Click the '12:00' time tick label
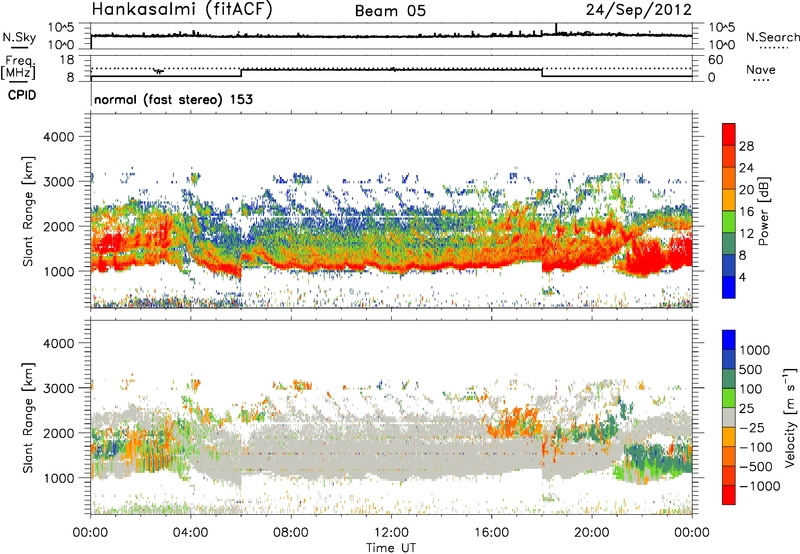800x554 pixels. (391, 533)
